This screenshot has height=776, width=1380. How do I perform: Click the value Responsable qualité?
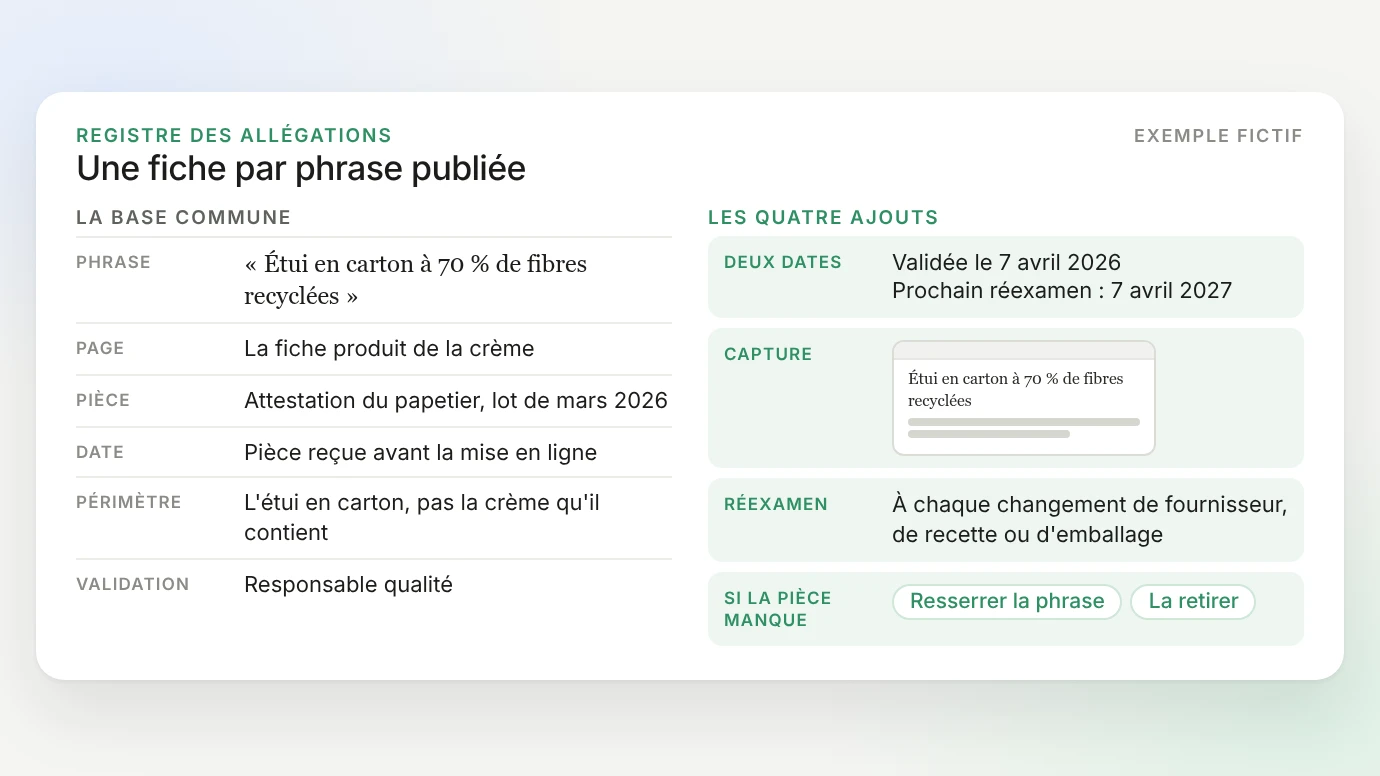[x=348, y=585]
